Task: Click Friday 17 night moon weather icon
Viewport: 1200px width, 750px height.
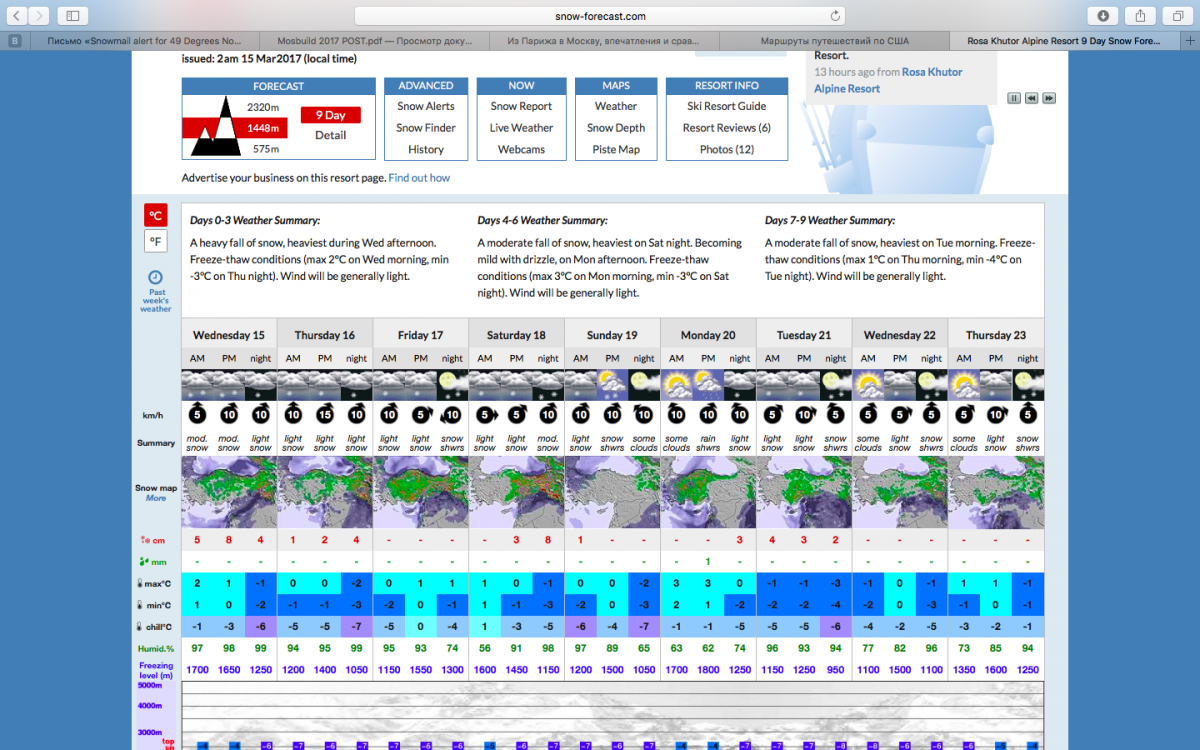Action: [x=452, y=385]
